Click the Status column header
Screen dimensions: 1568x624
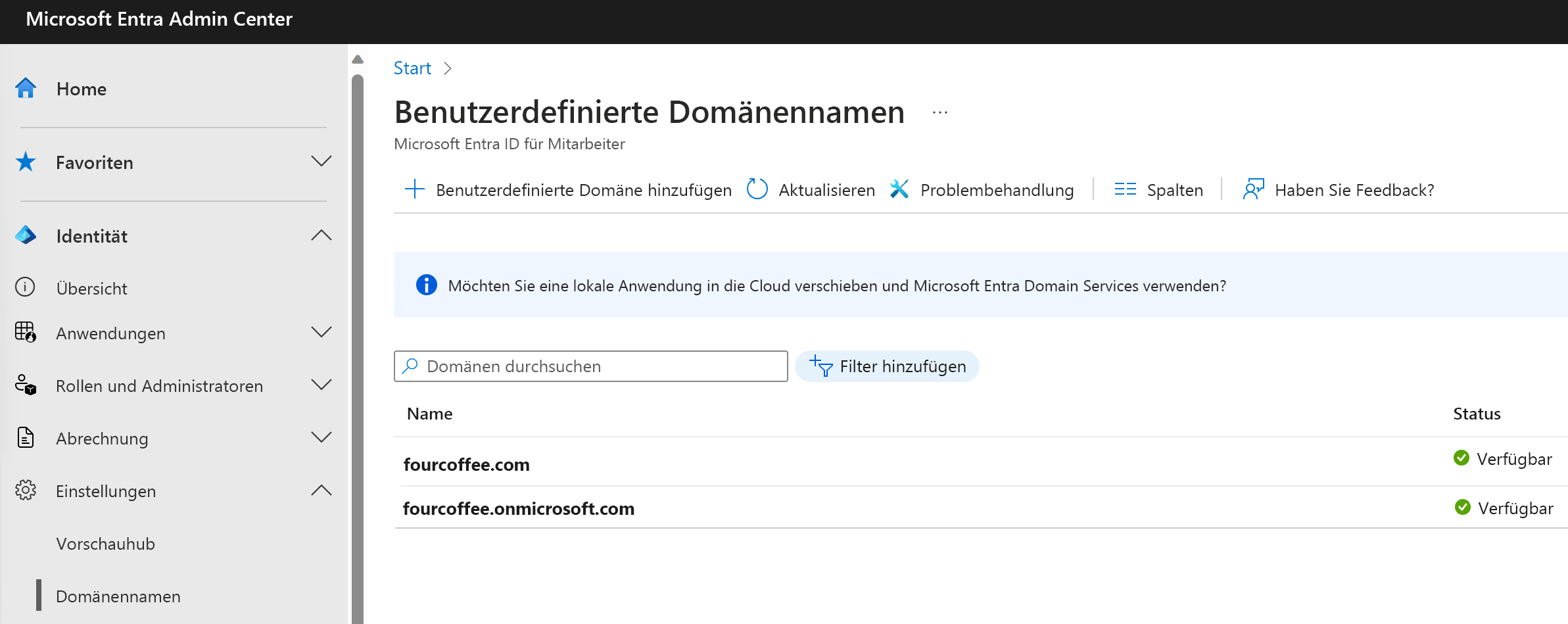click(1477, 414)
